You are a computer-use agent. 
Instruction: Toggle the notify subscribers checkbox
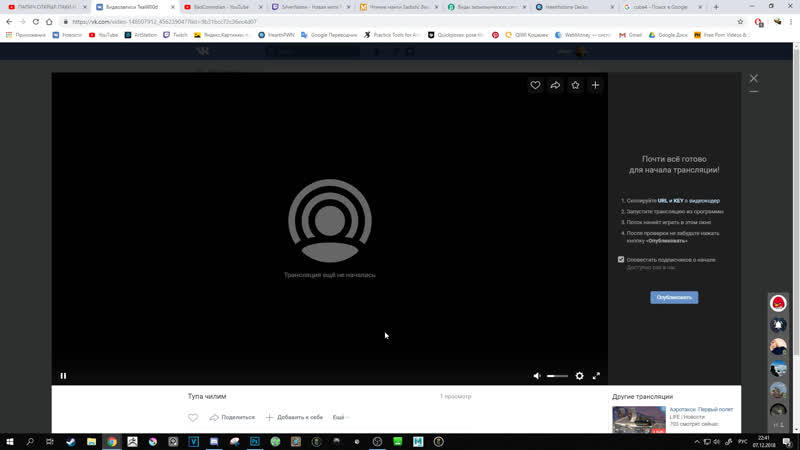(x=621, y=259)
